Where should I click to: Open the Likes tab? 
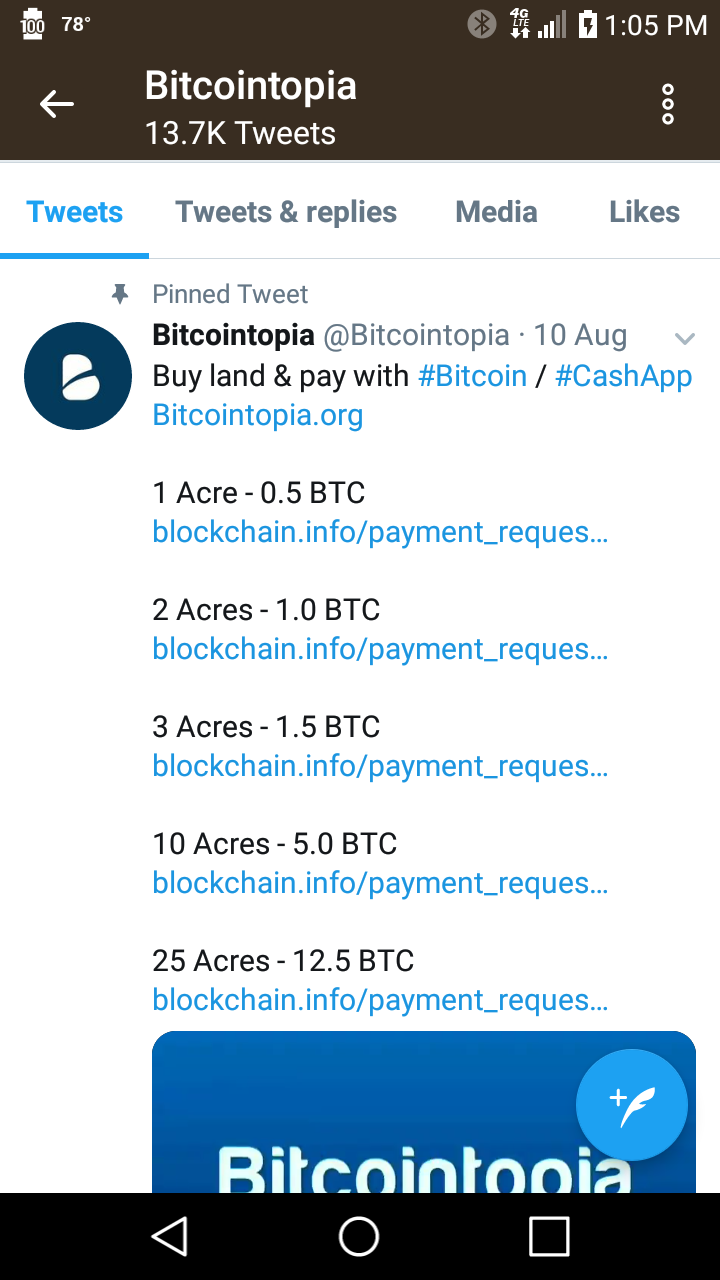pyautogui.click(x=644, y=212)
